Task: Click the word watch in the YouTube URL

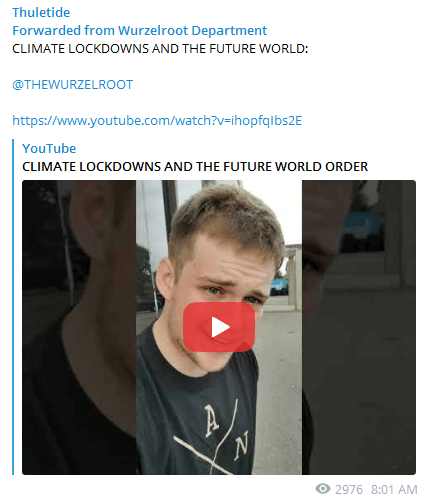Action: click(192, 120)
